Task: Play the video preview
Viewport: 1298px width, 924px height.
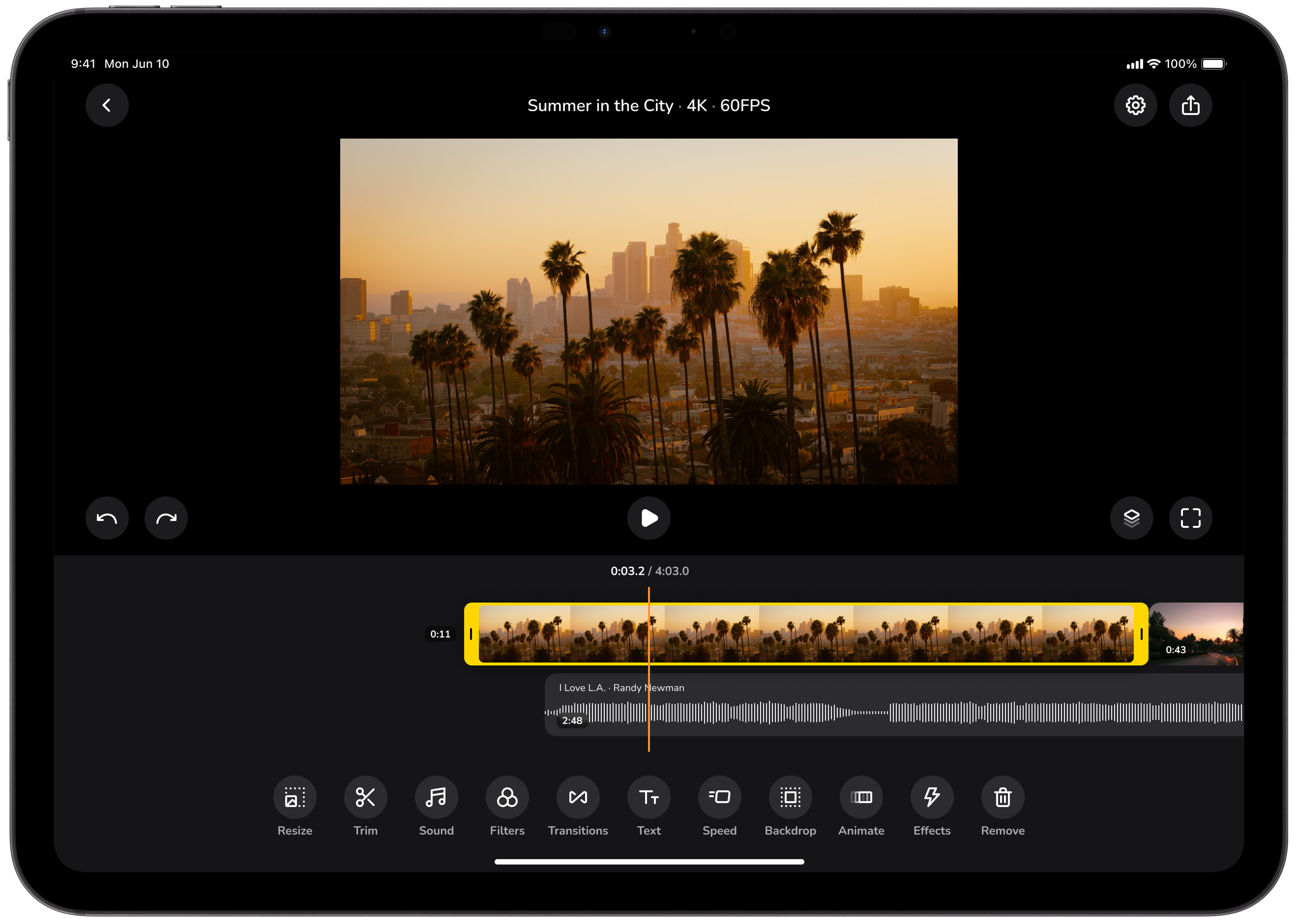Action: coord(649,518)
